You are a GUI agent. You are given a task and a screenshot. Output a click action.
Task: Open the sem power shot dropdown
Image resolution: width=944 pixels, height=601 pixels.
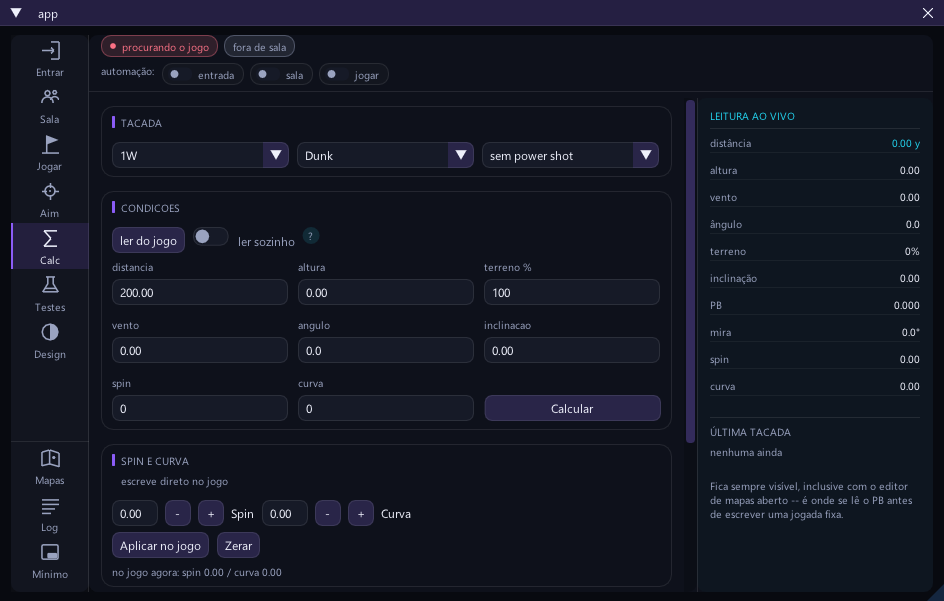coord(570,155)
